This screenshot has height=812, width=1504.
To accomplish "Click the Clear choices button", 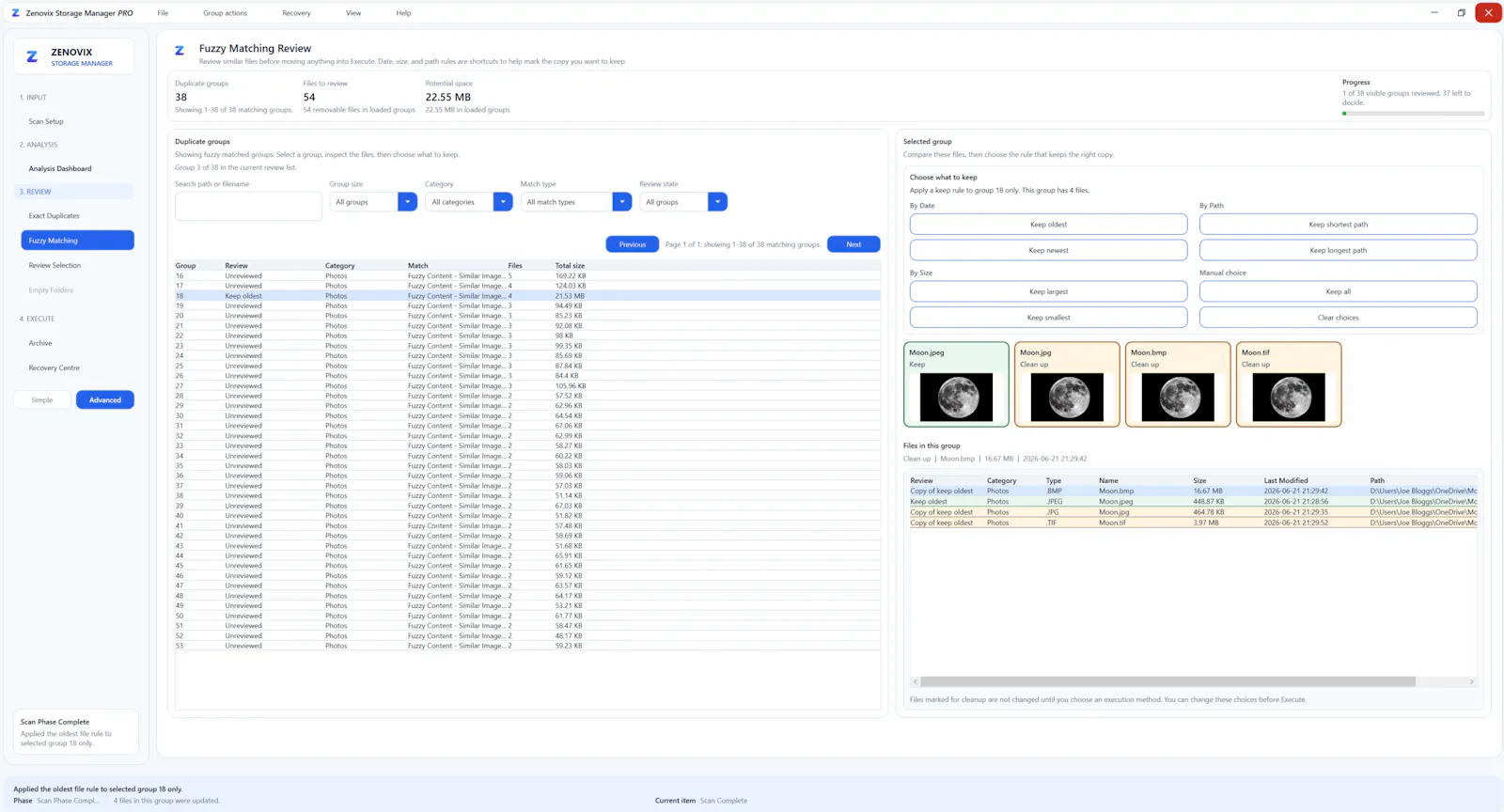I will pos(1338,318).
